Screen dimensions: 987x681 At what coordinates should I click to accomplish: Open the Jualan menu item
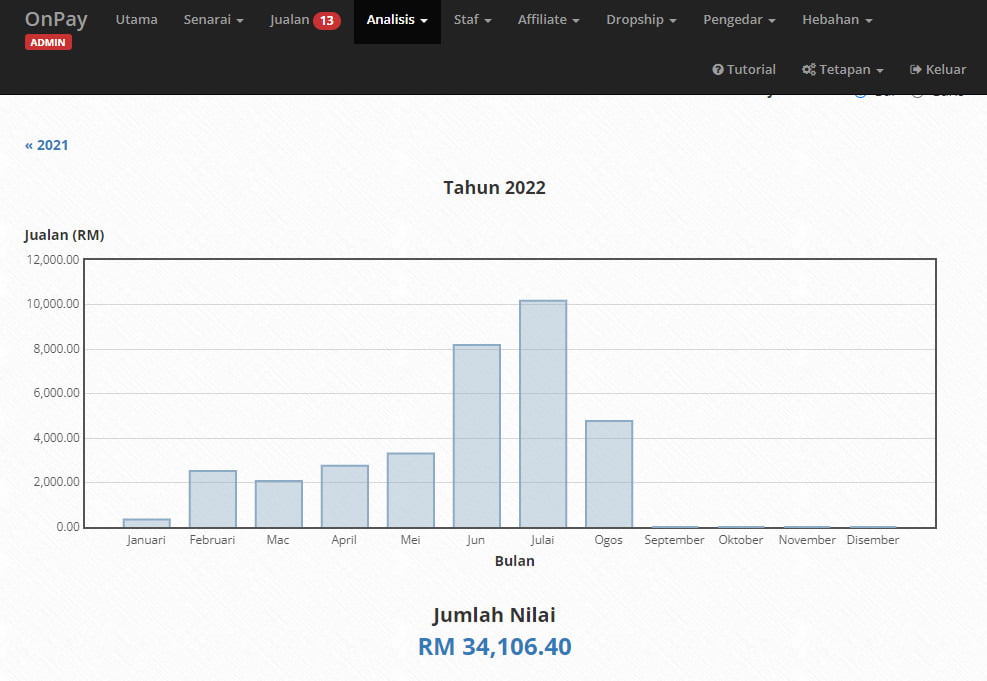[290, 20]
